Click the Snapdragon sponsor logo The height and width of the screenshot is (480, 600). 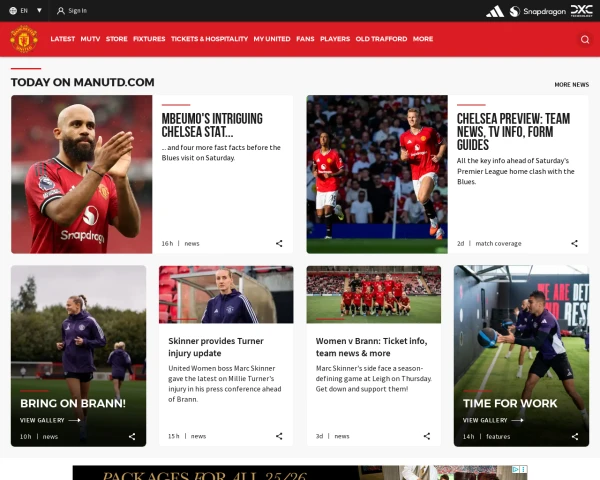click(538, 11)
